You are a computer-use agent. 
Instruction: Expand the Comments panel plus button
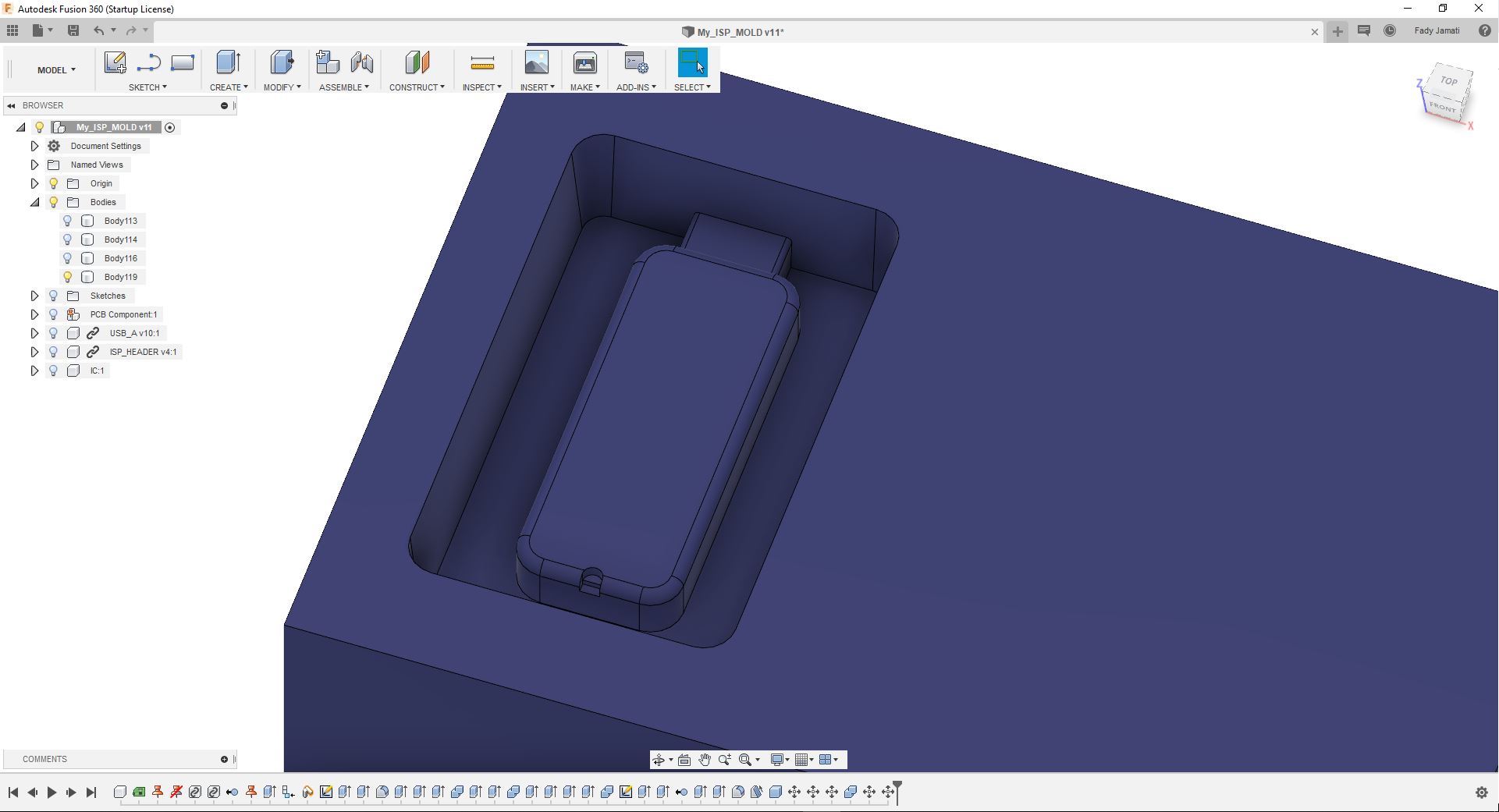[x=224, y=759]
